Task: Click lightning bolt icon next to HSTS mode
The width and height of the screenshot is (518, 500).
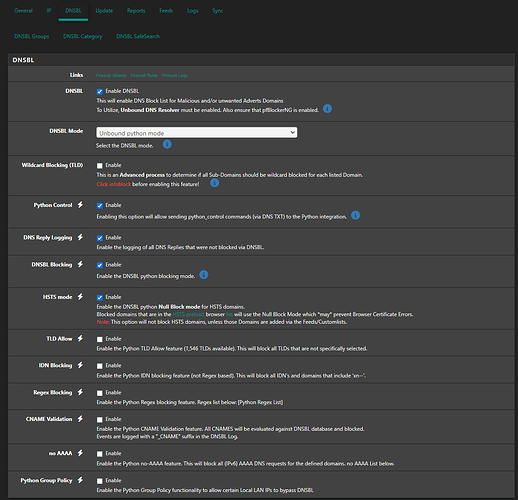Action: [80, 297]
